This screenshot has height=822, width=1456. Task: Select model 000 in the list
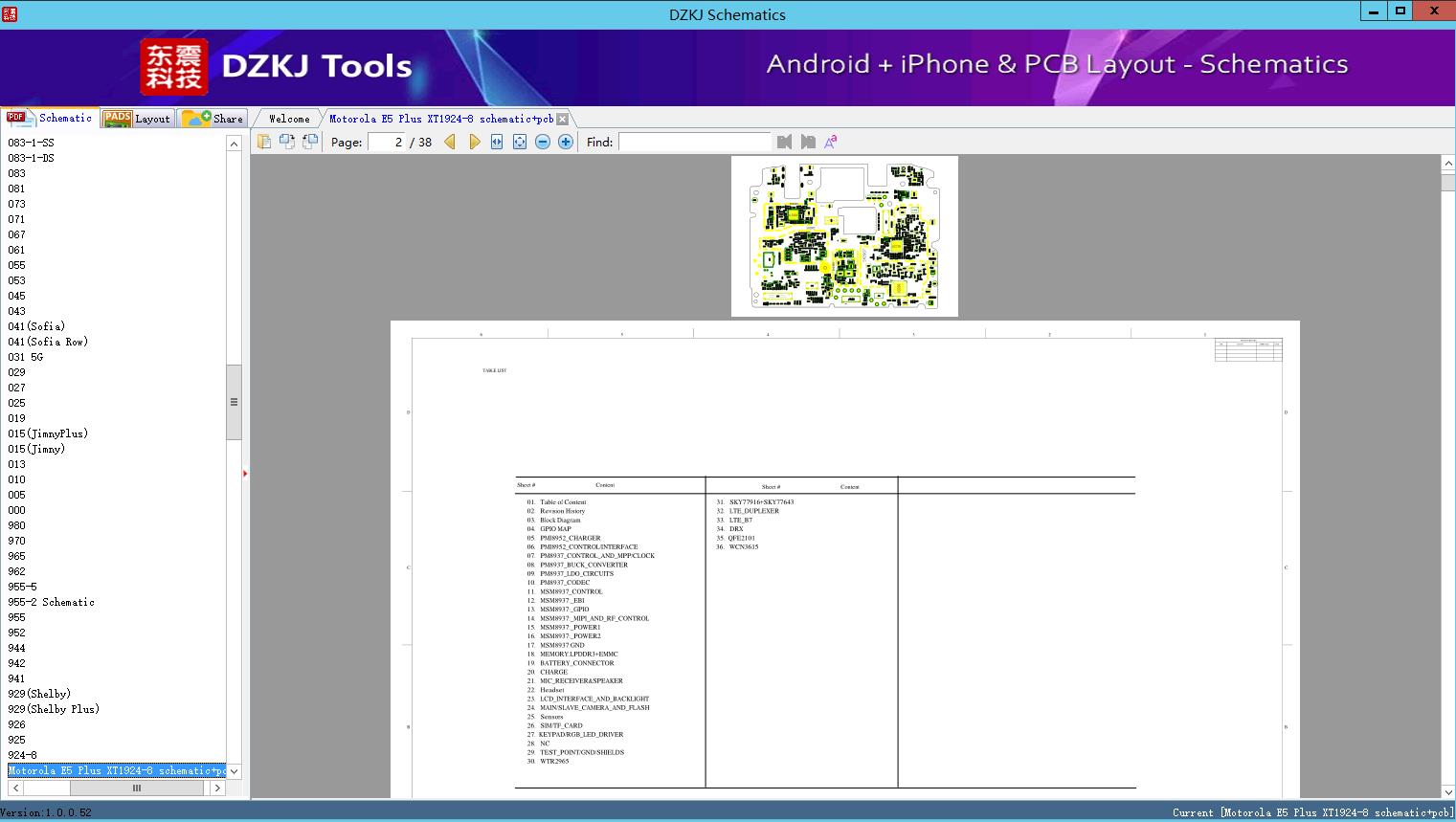16,510
